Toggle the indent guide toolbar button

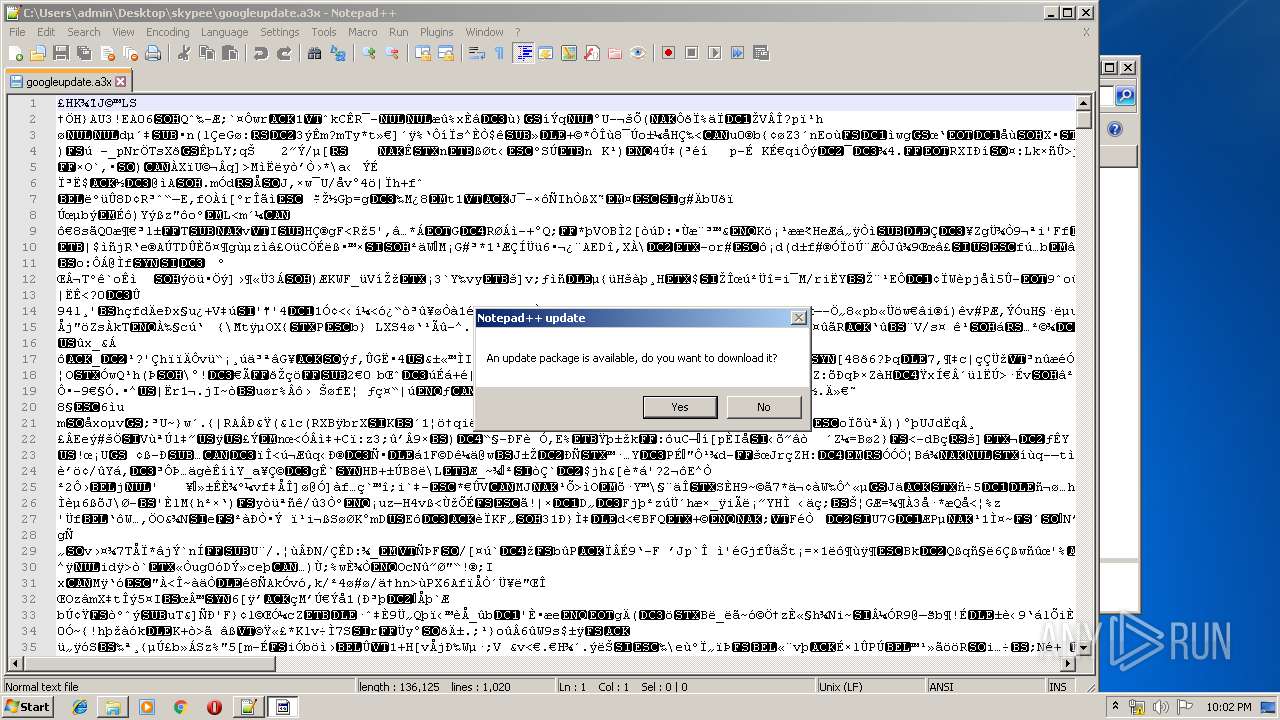[x=524, y=53]
